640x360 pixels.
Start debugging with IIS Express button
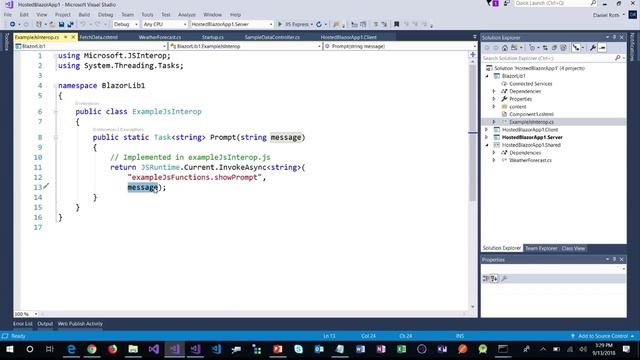point(295,24)
